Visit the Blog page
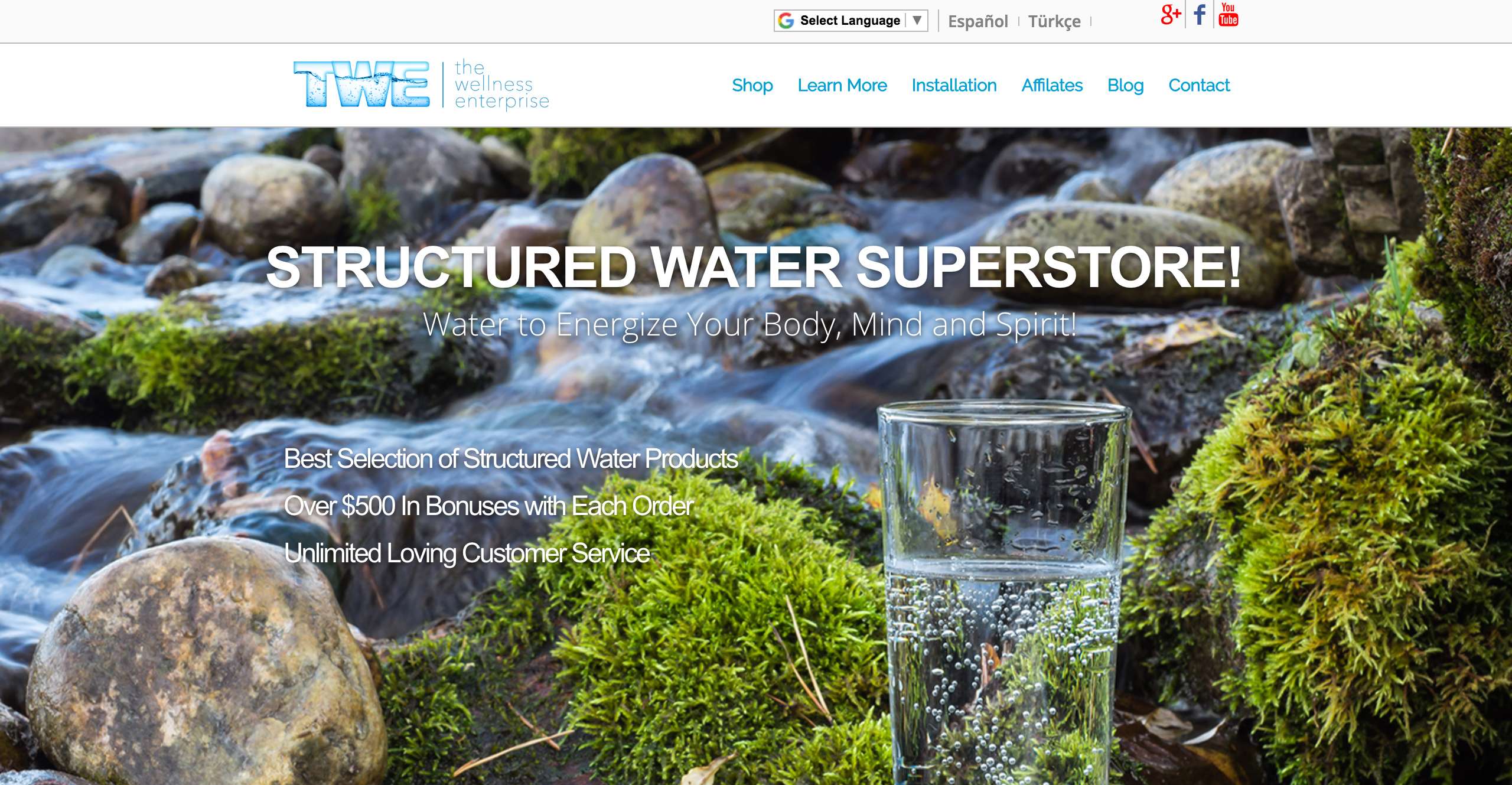The image size is (1512, 785). click(1125, 85)
